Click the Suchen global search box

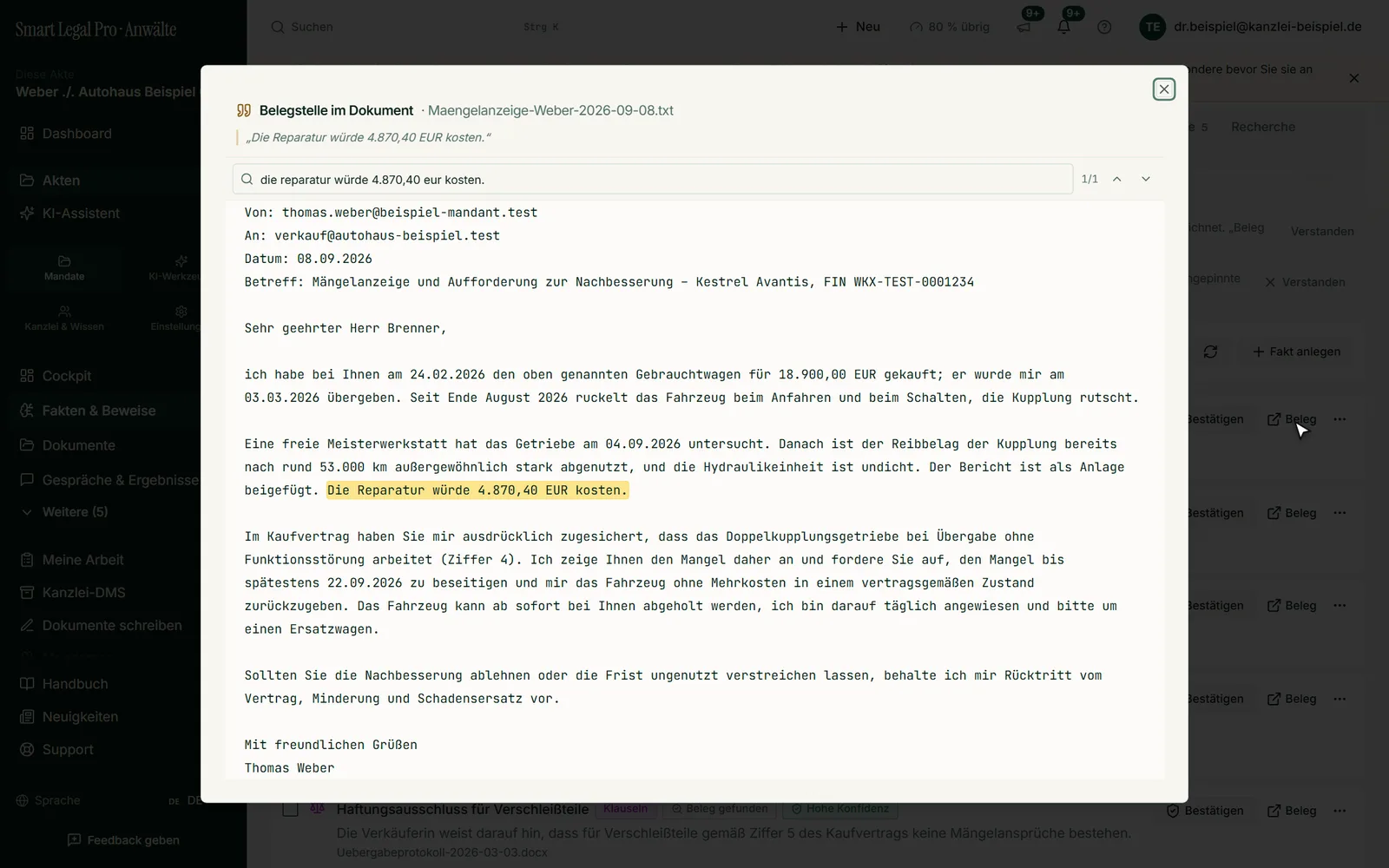(x=415, y=27)
